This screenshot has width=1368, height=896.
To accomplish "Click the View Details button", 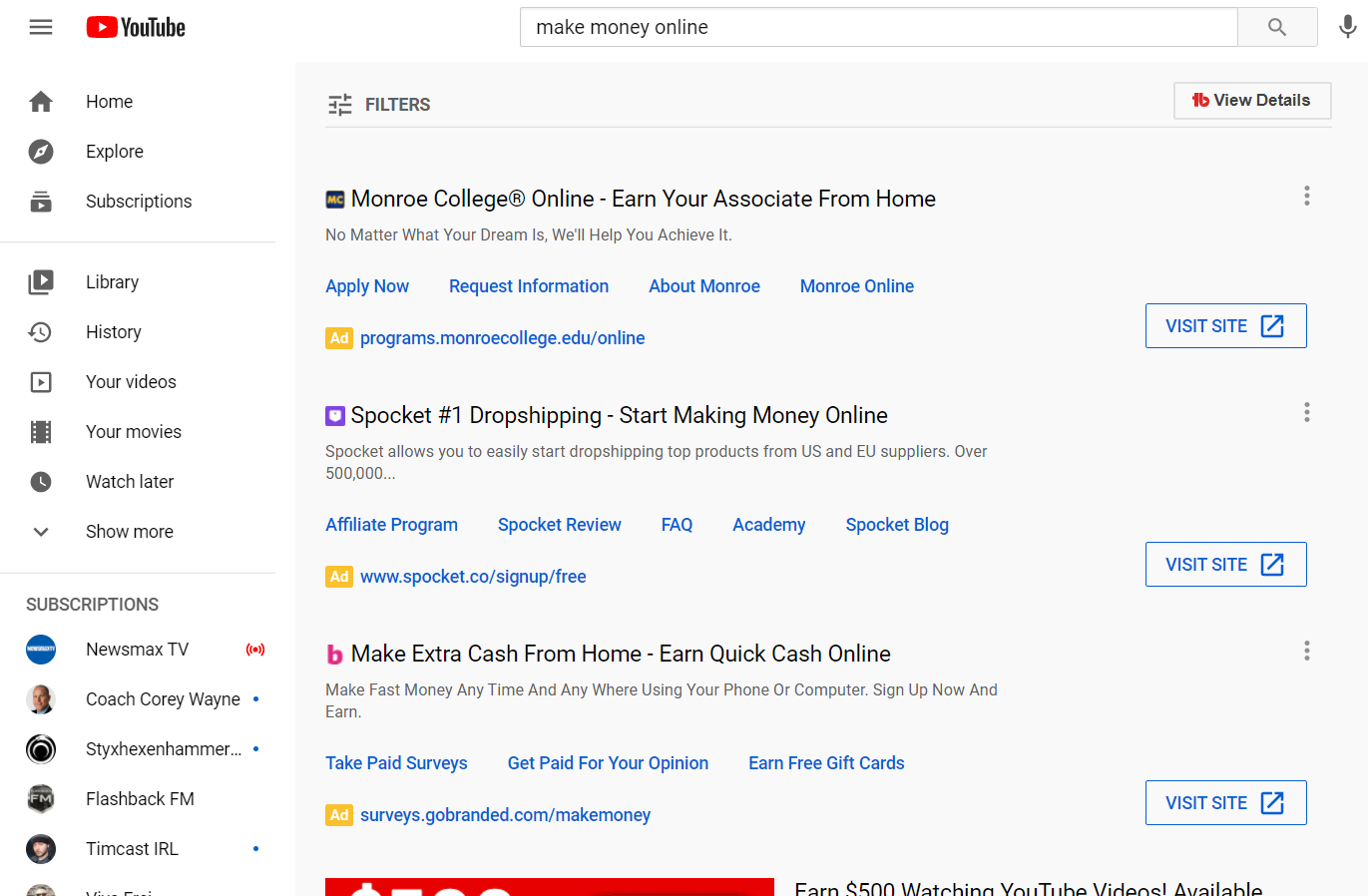I will click(x=1252, y=100).
